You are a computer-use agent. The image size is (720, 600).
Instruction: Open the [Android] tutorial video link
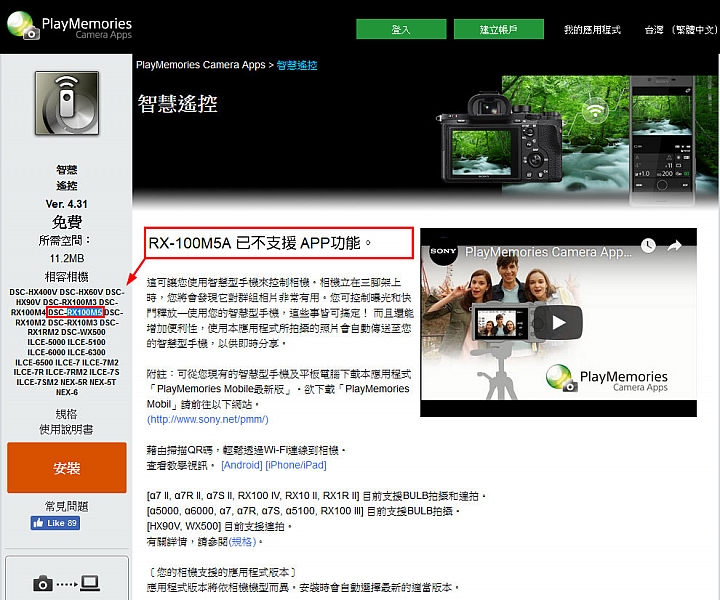pyautogui.click(x=242, y=465)
